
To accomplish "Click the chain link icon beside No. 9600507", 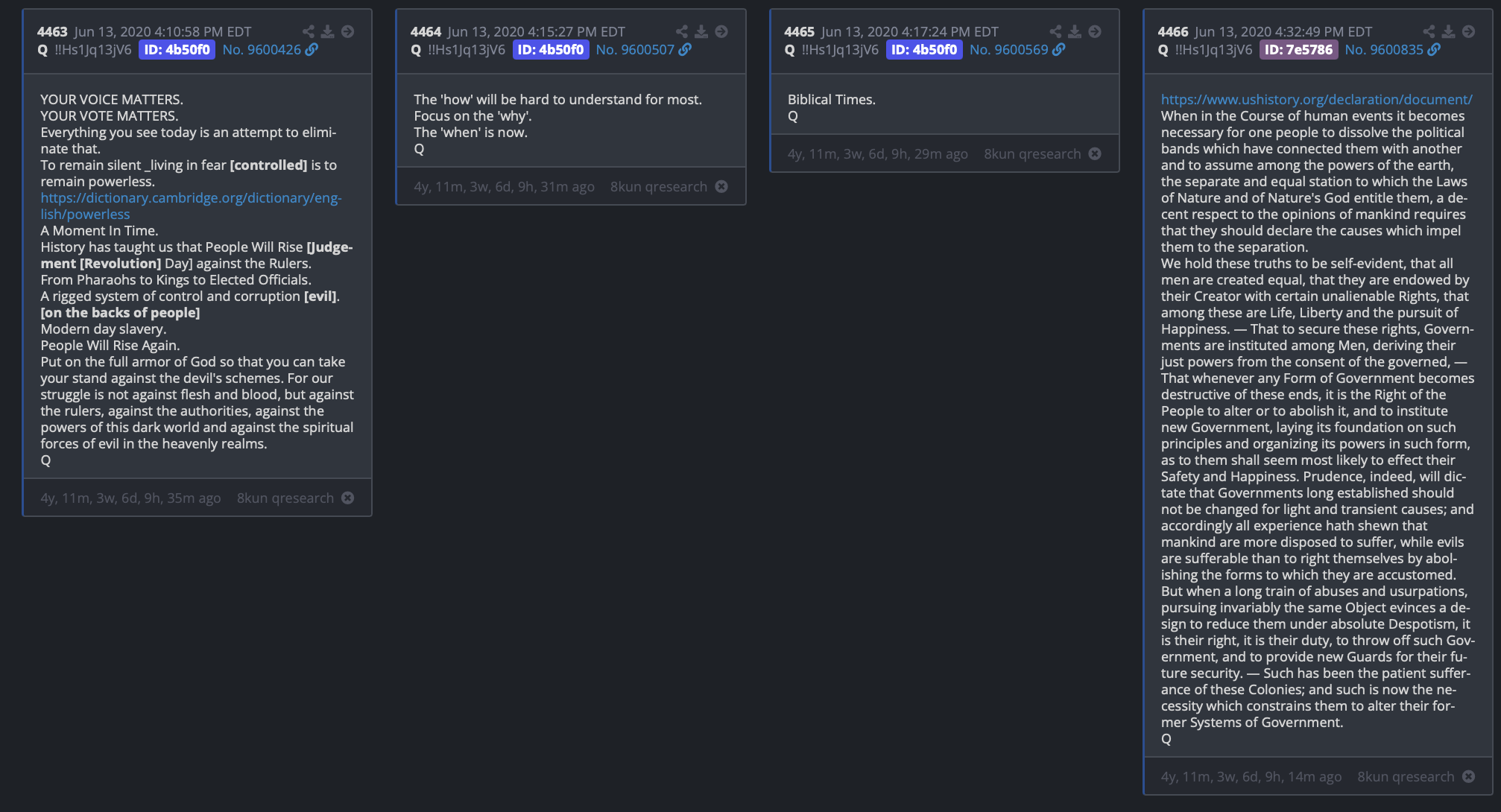I will pyautogui.click(x=685, y=49).
